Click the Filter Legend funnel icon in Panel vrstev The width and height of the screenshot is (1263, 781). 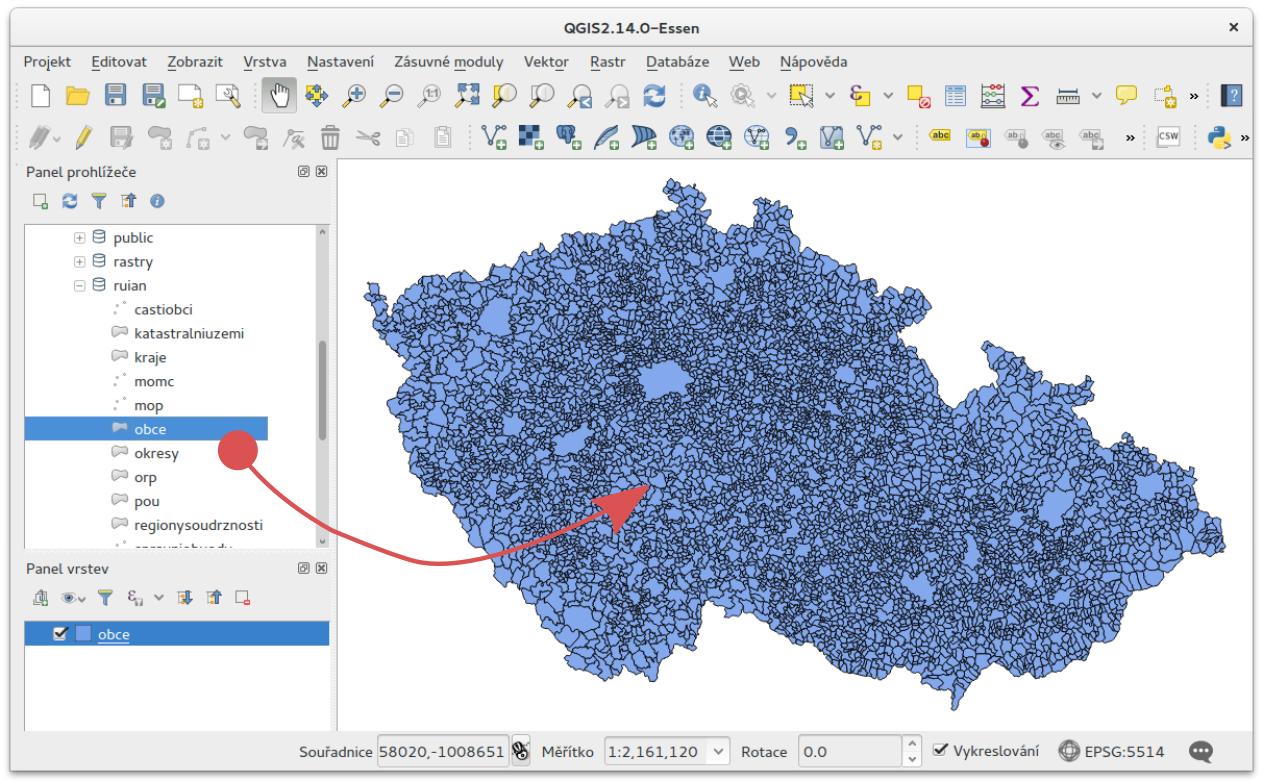point(105,598)
